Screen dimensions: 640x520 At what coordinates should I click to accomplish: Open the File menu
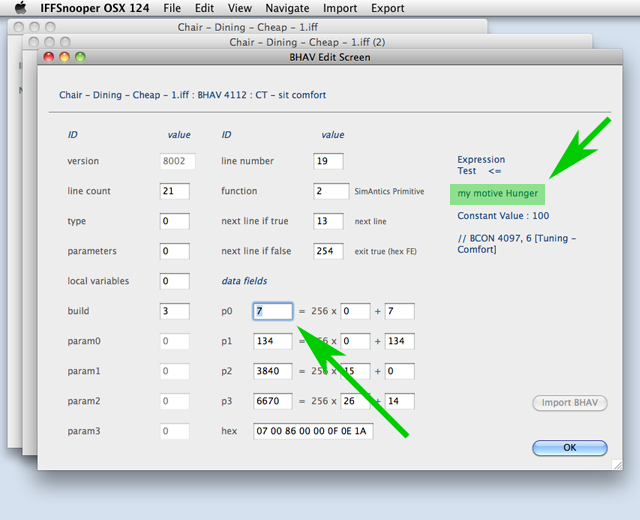coord(172,8)
